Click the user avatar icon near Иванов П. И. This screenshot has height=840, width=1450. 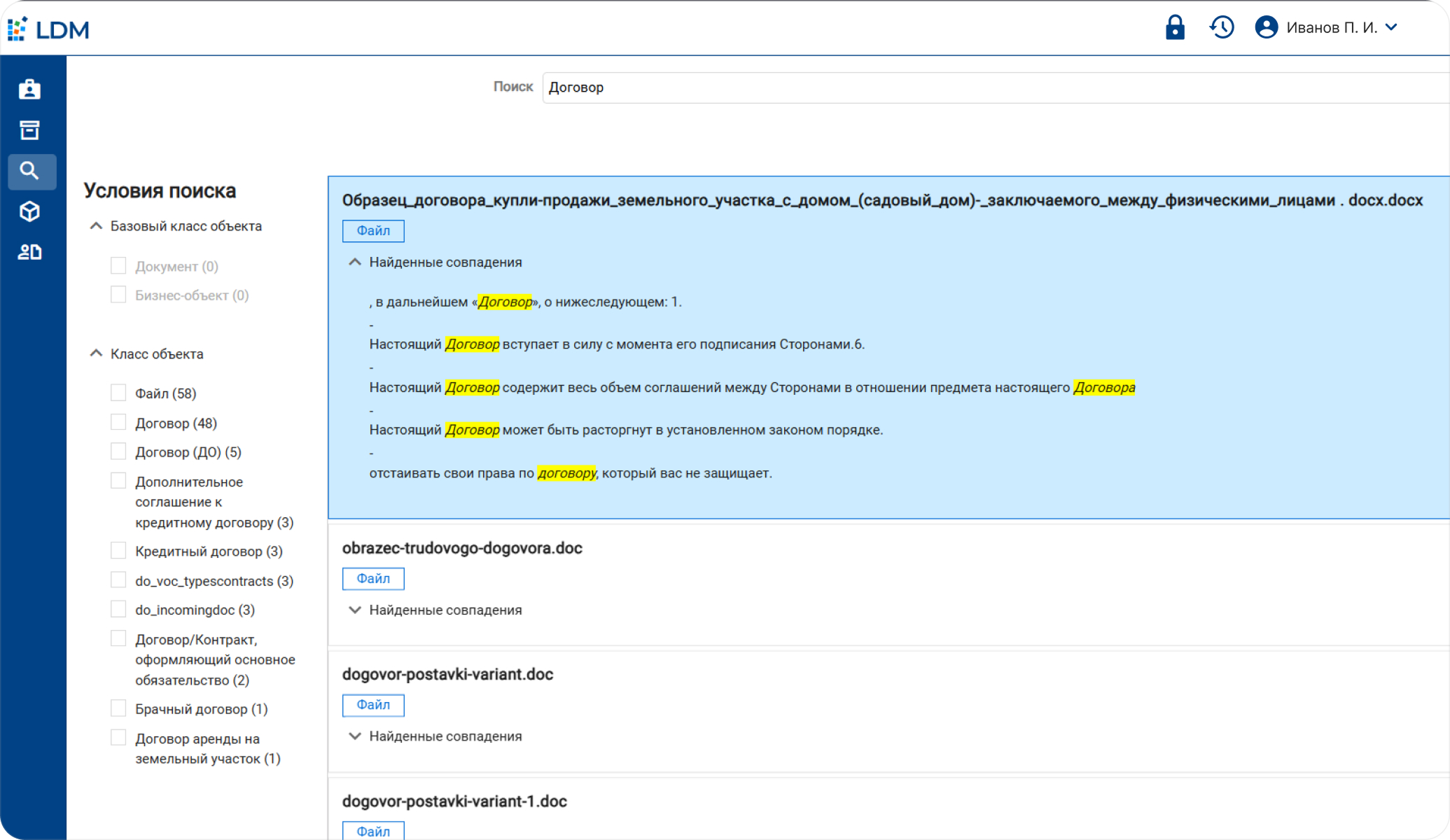pos(1266,27)
